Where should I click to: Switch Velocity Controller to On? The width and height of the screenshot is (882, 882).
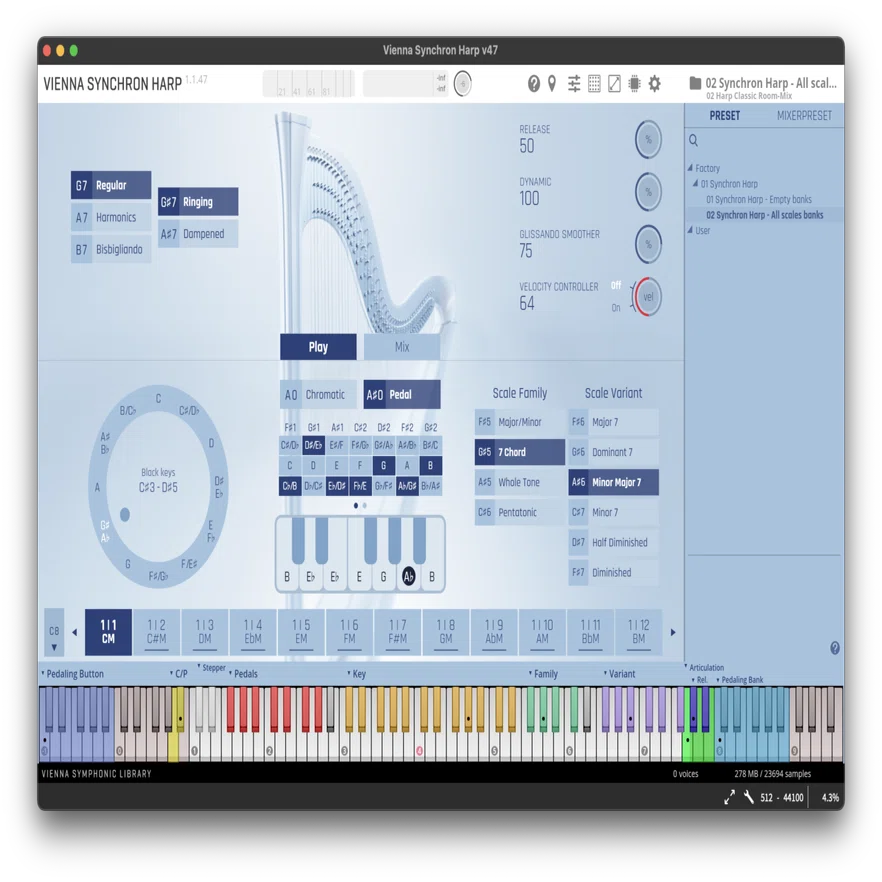616,308
